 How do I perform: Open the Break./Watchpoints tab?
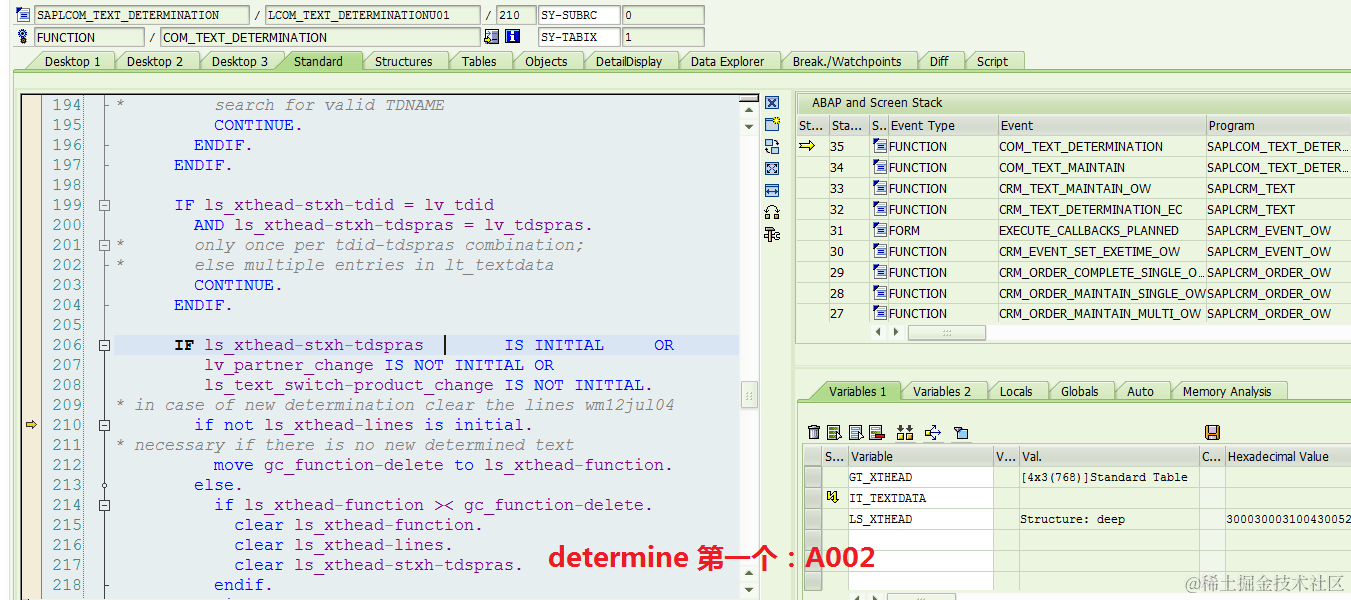point(847,61)
